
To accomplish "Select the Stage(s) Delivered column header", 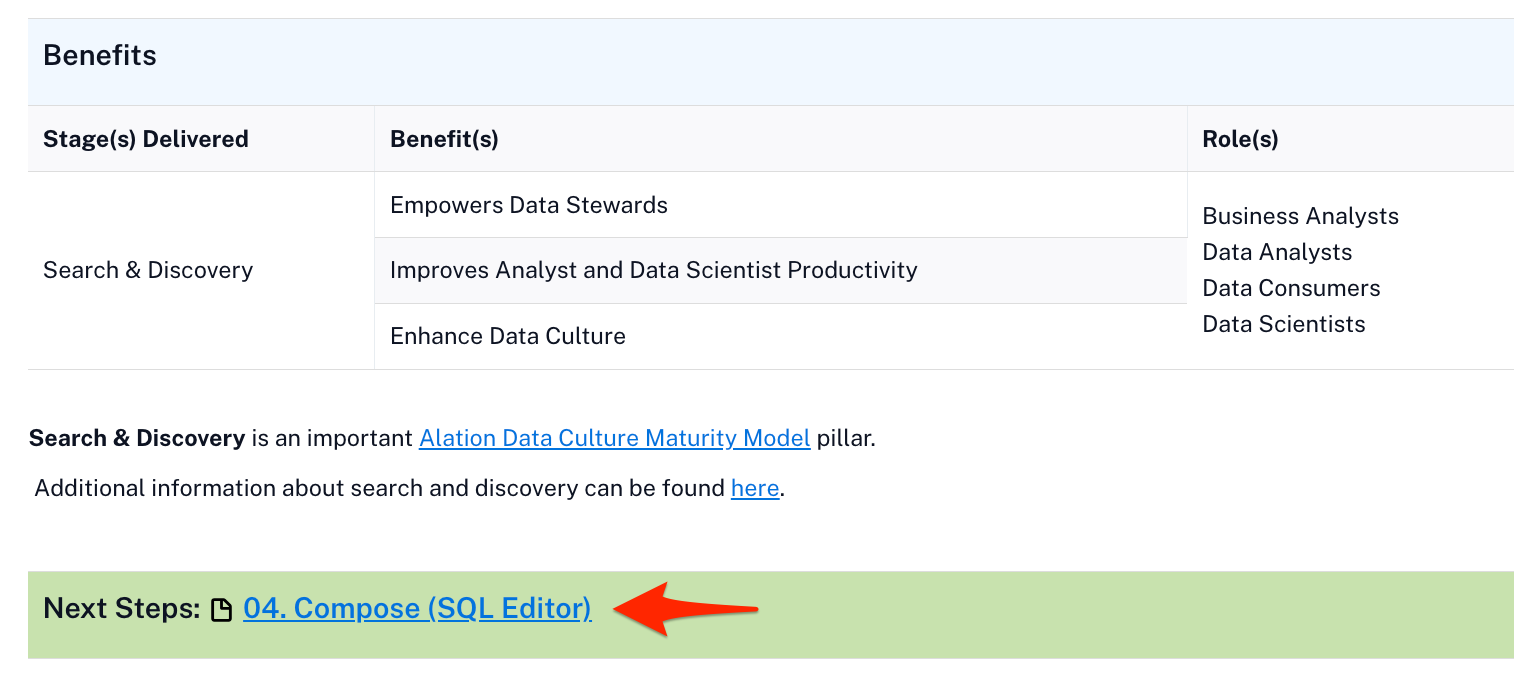I will click(146, 139).
